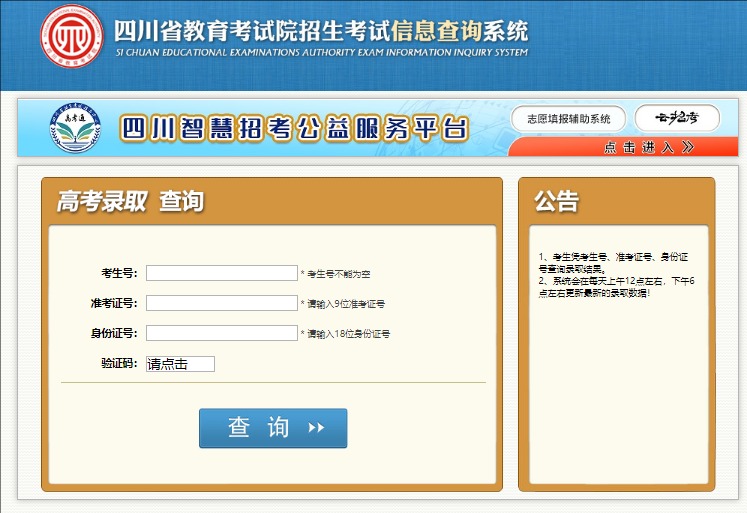
Task: Click the 请输入9位准考证号 hint text
Action: click(346, 304)
